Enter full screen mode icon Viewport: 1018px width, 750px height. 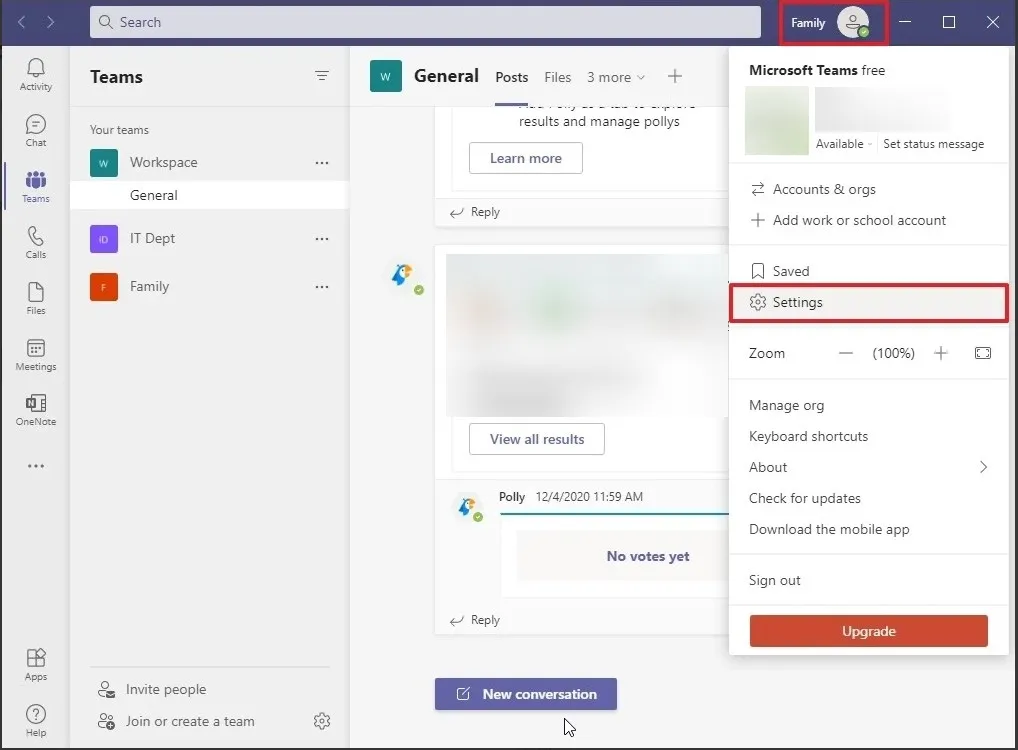[983, 353]
